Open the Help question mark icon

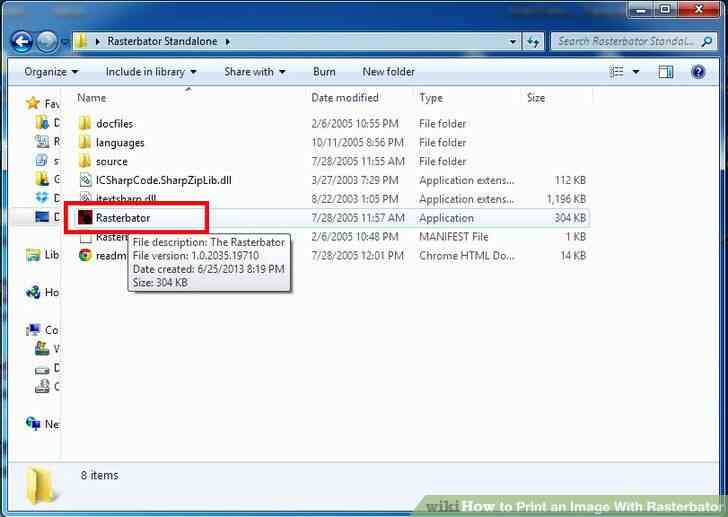(698, 72)
